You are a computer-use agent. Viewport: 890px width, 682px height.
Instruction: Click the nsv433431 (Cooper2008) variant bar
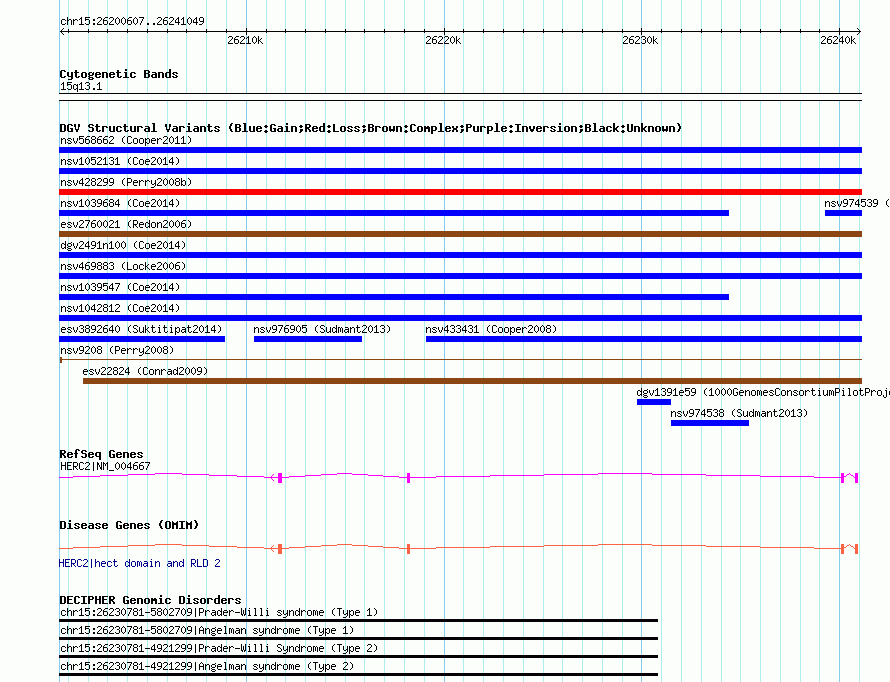tap(644, 339)
